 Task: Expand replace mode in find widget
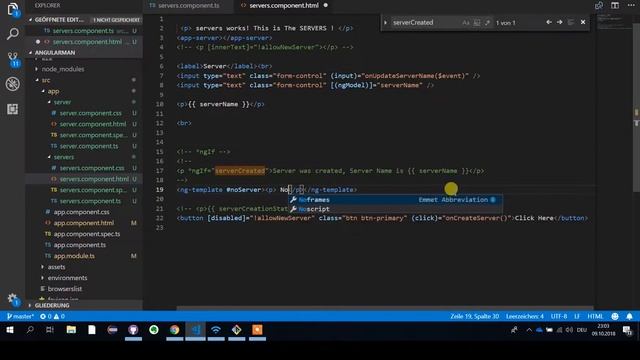pos(385,23)
